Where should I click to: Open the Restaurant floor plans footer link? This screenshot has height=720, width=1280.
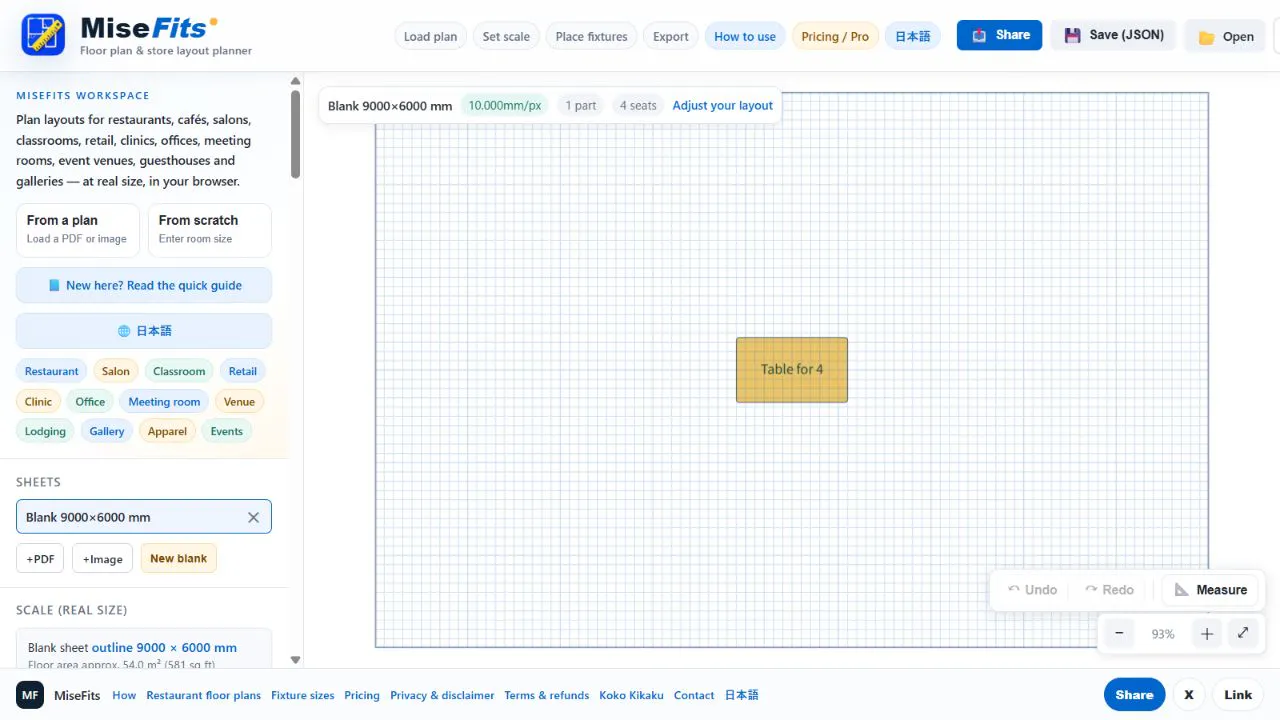click(203, 695)
